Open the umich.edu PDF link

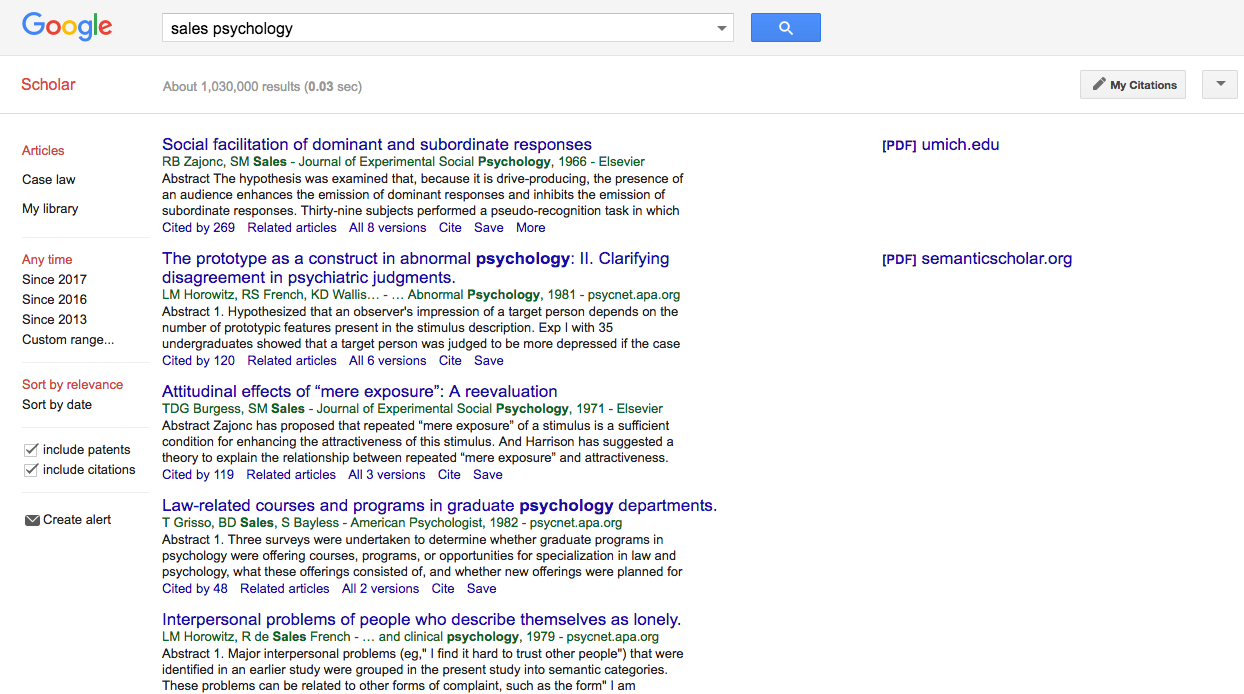click(940, 145)
